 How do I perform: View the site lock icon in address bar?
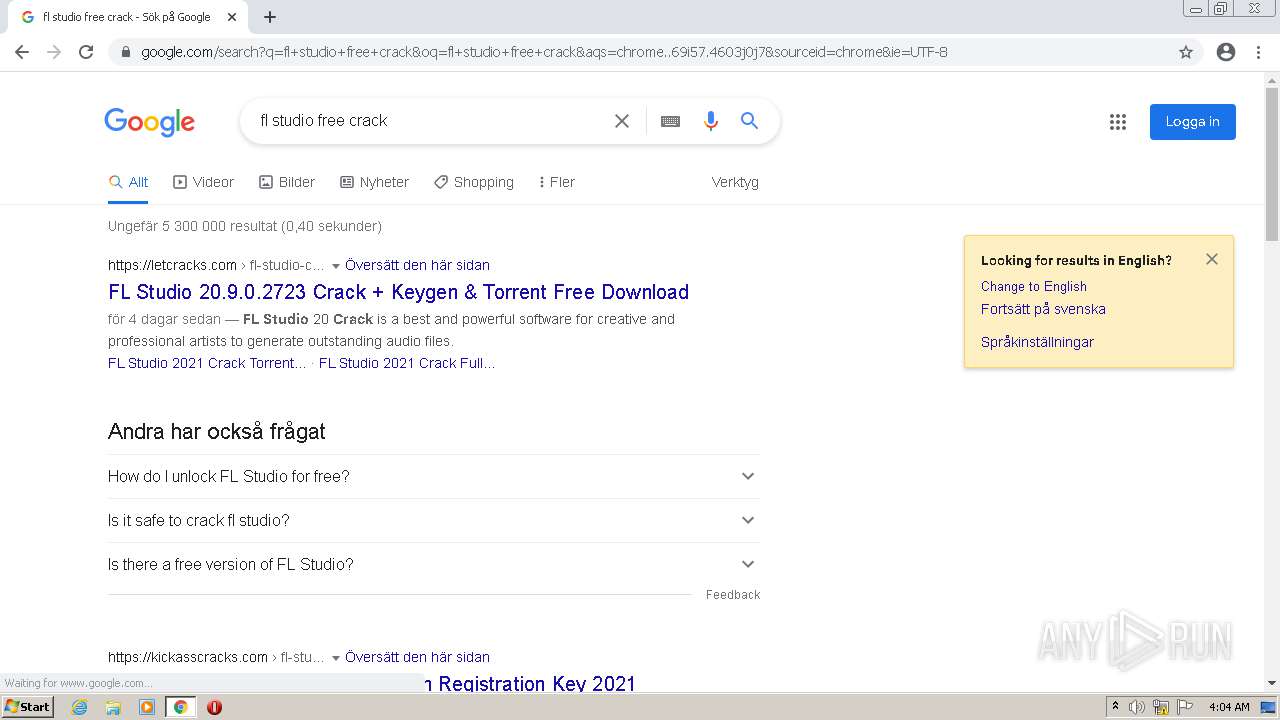(125, 52)
